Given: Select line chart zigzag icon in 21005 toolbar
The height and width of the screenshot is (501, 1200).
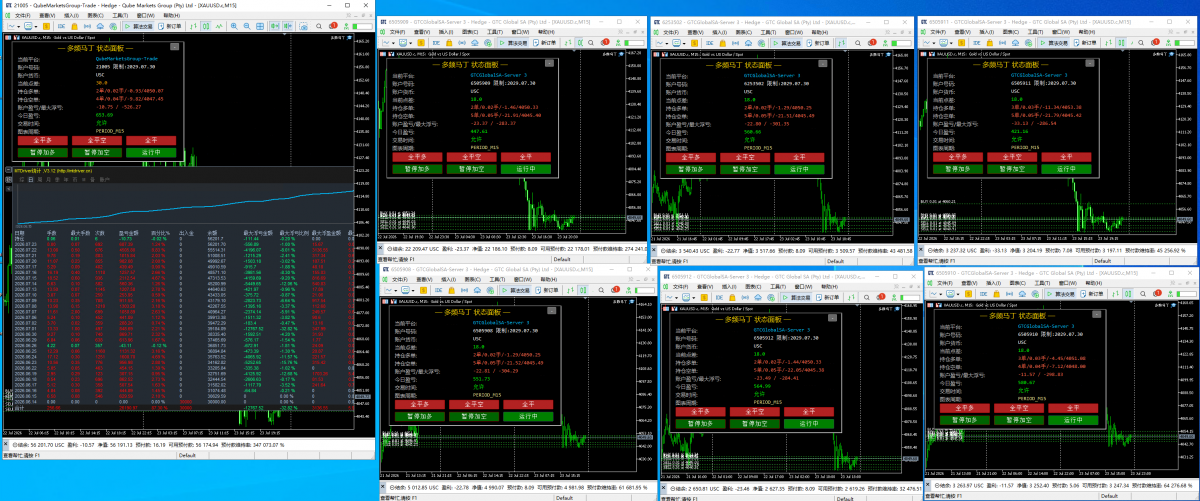Looking at the screenshot, I should (219, 26).
